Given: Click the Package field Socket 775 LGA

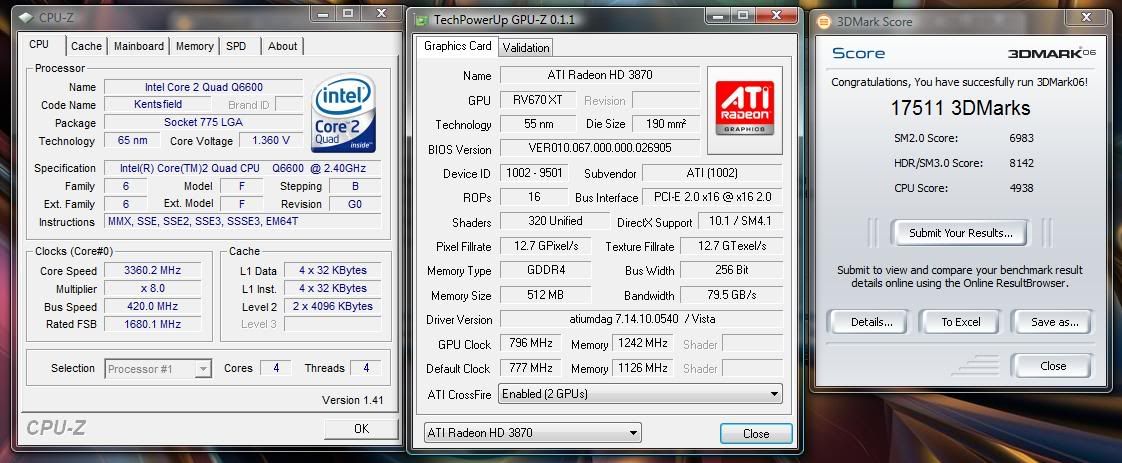Looking at the screenshot, I should (x=203, y=122).
